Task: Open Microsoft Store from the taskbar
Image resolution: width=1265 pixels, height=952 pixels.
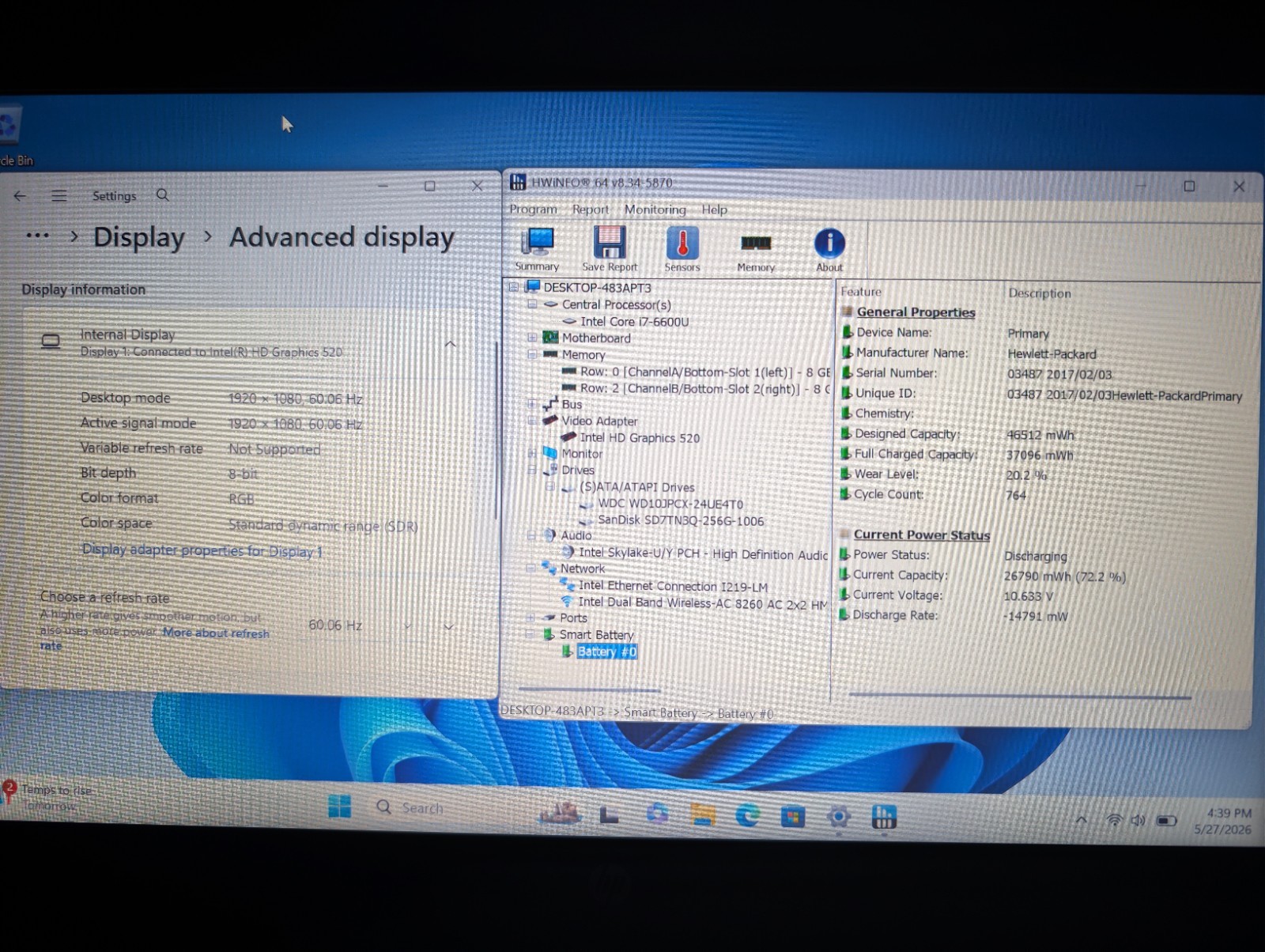Action: coord(793,816)
